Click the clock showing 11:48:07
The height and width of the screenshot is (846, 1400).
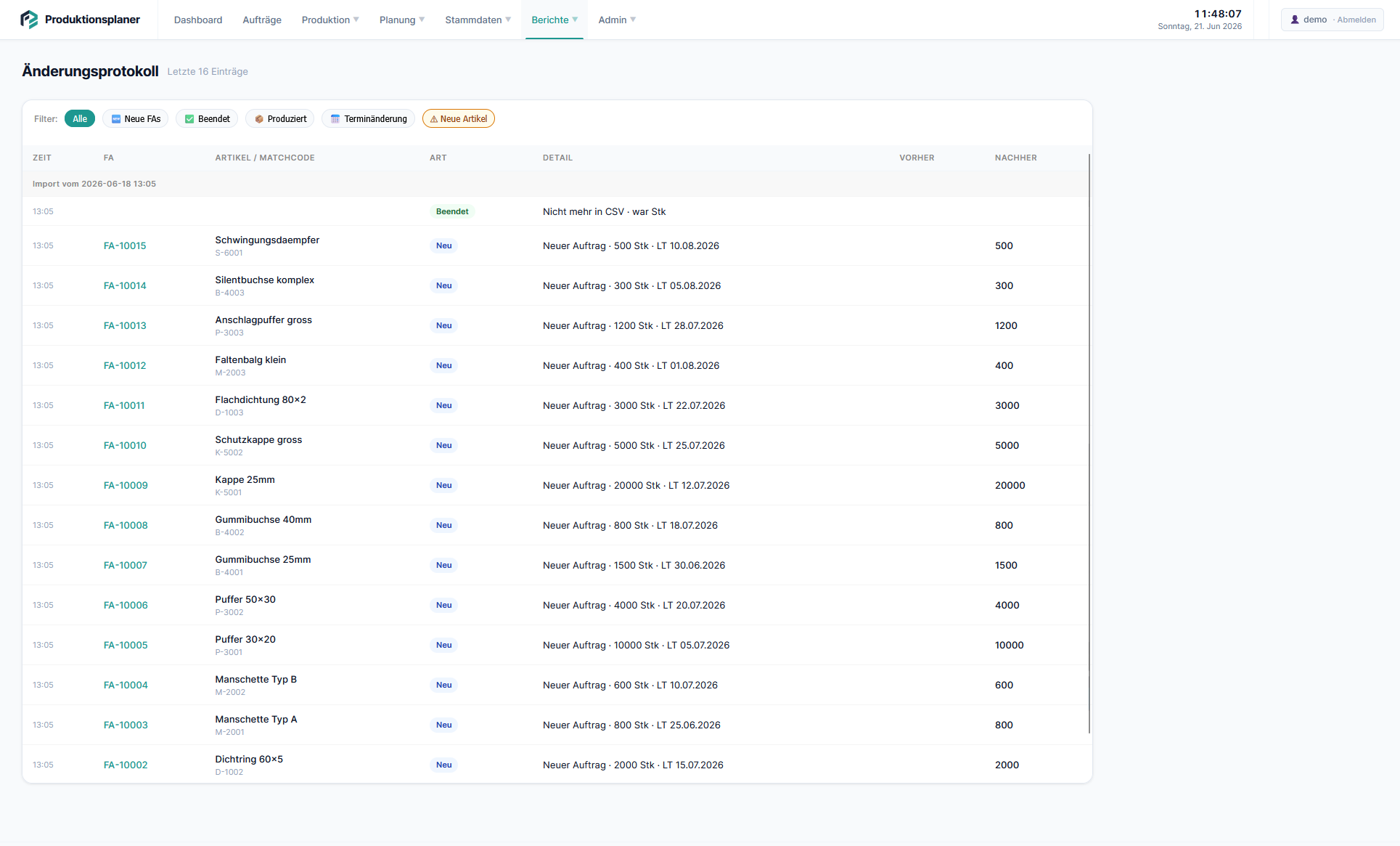coord(1217,14)
